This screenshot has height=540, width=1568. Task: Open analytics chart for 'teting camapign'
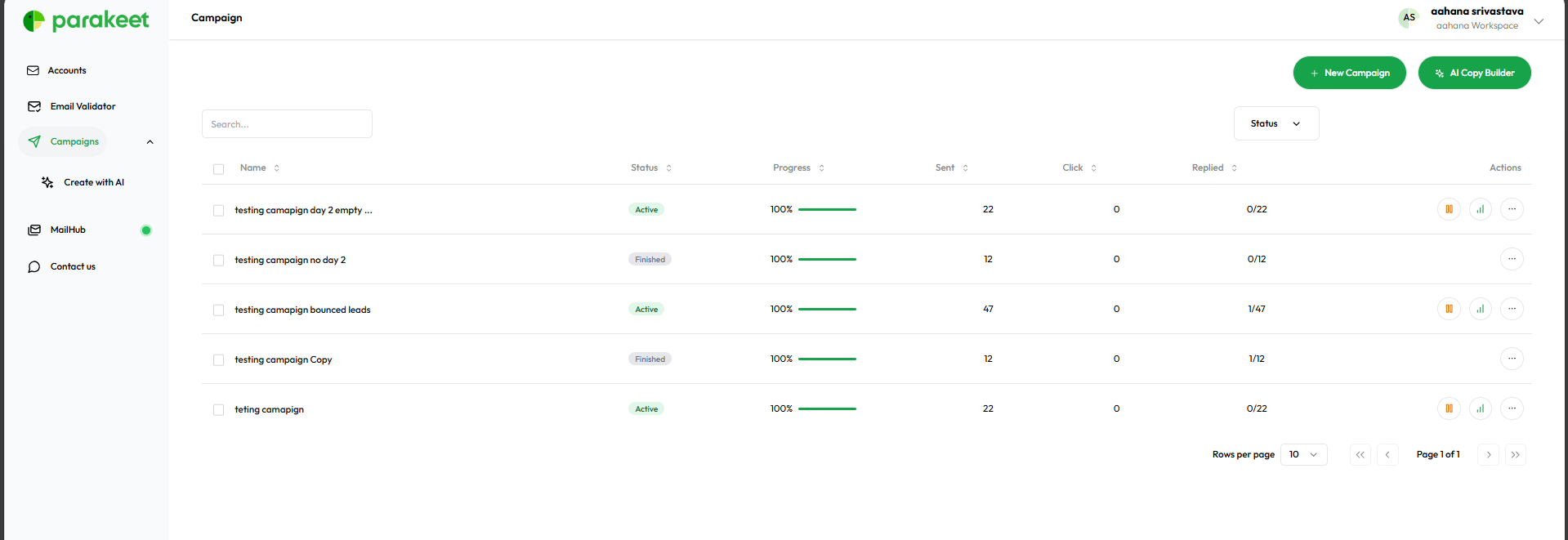(x=1480, y=408)
